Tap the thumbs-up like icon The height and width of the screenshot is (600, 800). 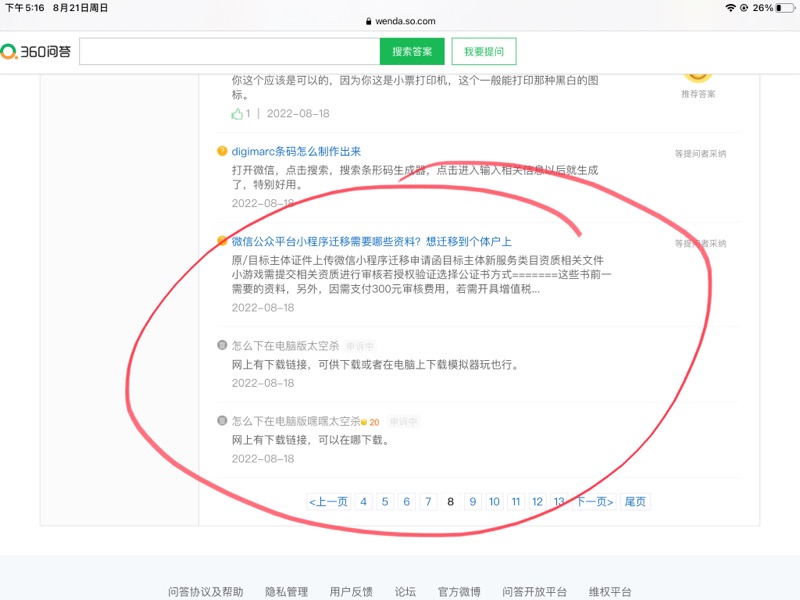point(237,114)
